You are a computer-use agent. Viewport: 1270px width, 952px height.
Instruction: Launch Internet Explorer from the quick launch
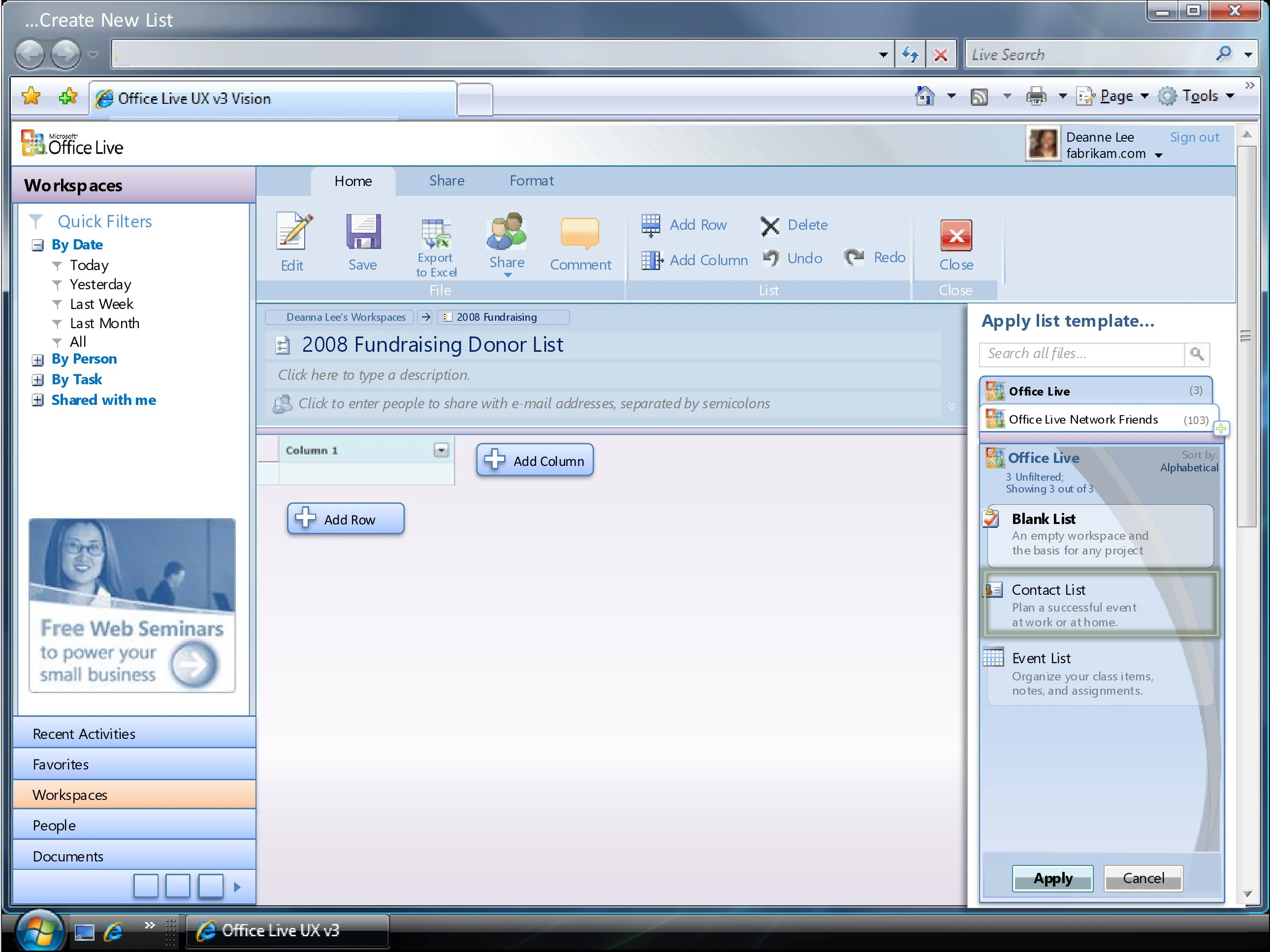click(x=114, y=931)
